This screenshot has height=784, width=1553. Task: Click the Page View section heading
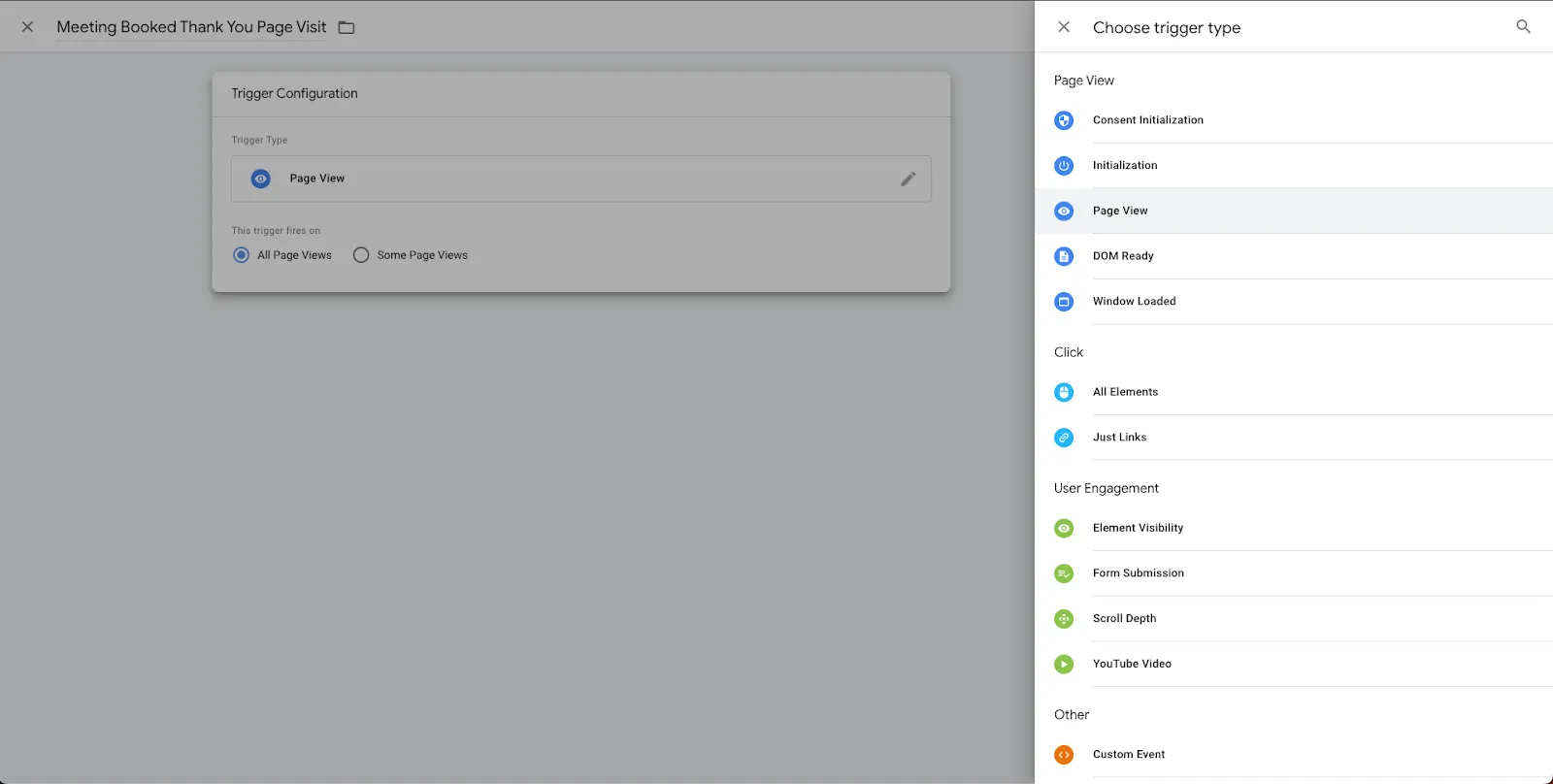(x=1084, y=81)
